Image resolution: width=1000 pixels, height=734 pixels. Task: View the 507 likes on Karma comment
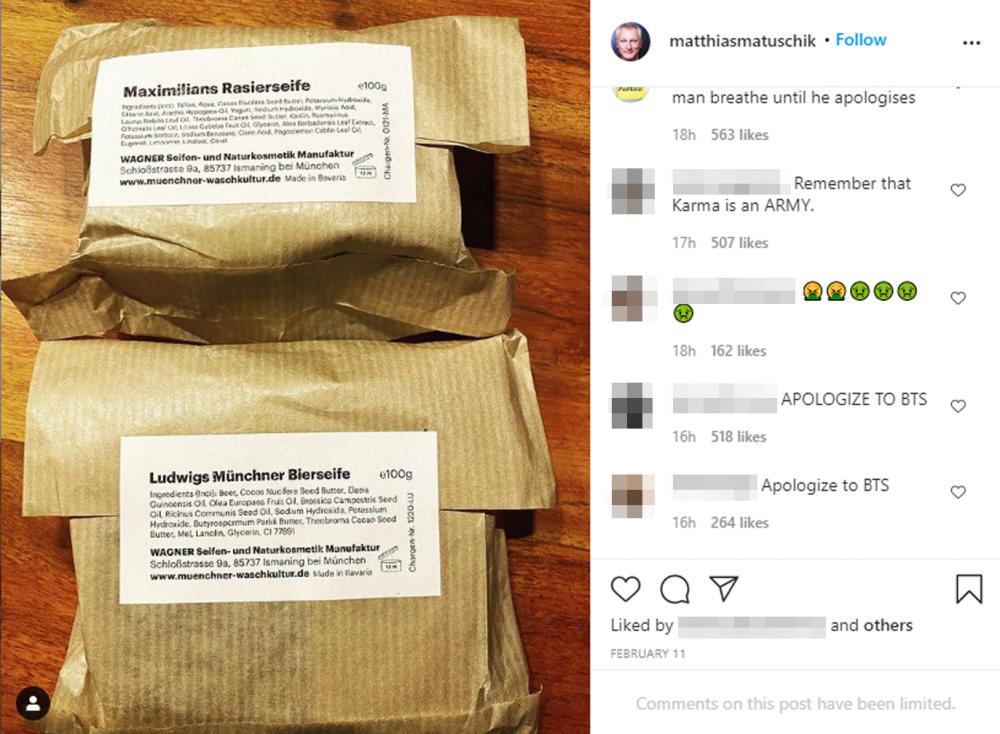tap(739, 242)
